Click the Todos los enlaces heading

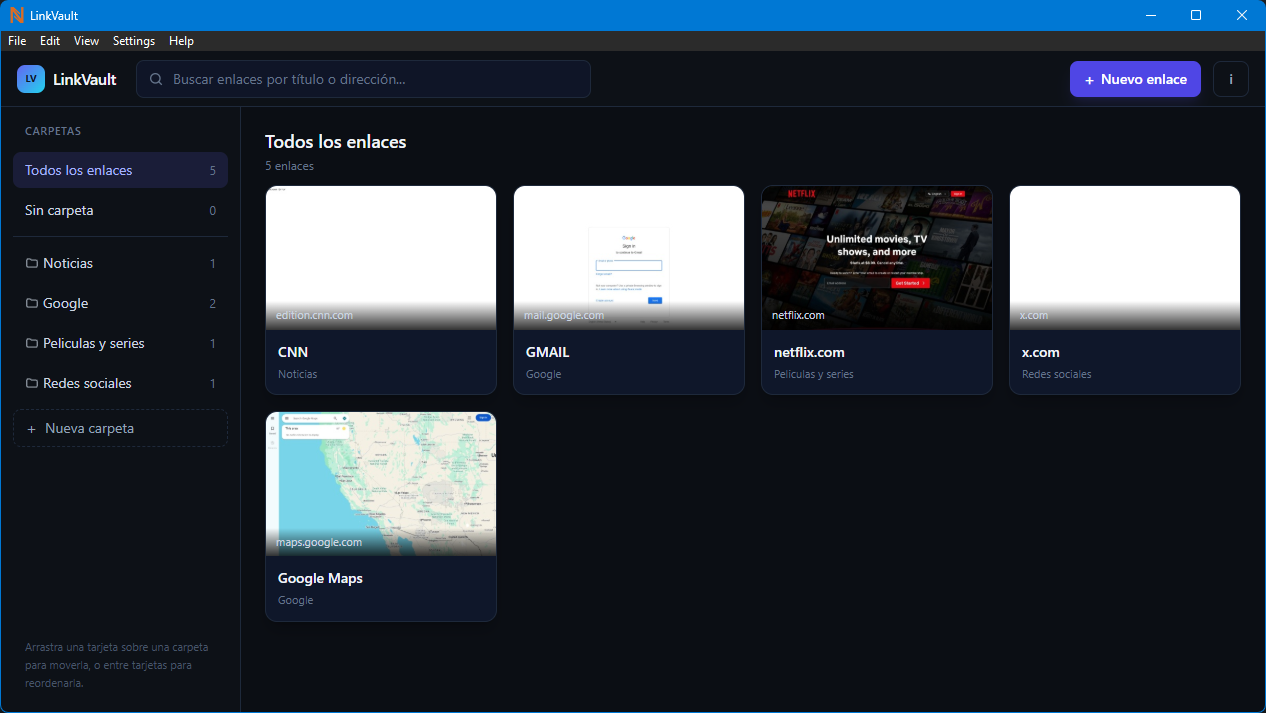336,142
